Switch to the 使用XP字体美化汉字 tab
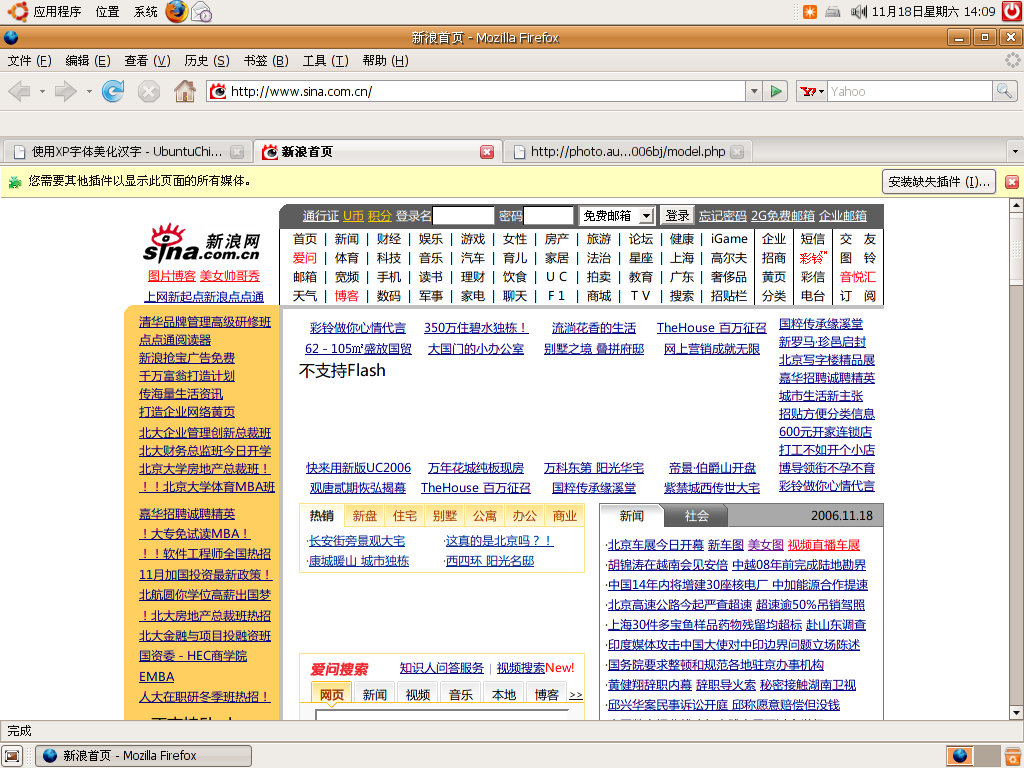This screenshot has height=768, width=1024. tap(127, 152)
